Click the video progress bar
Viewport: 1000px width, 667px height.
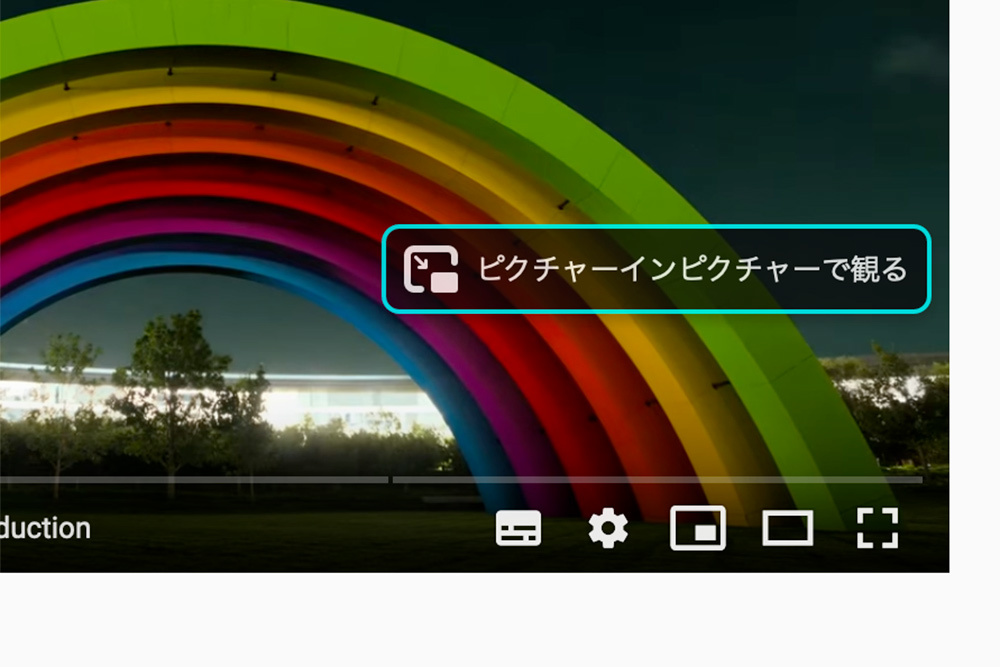coord(461,480)
